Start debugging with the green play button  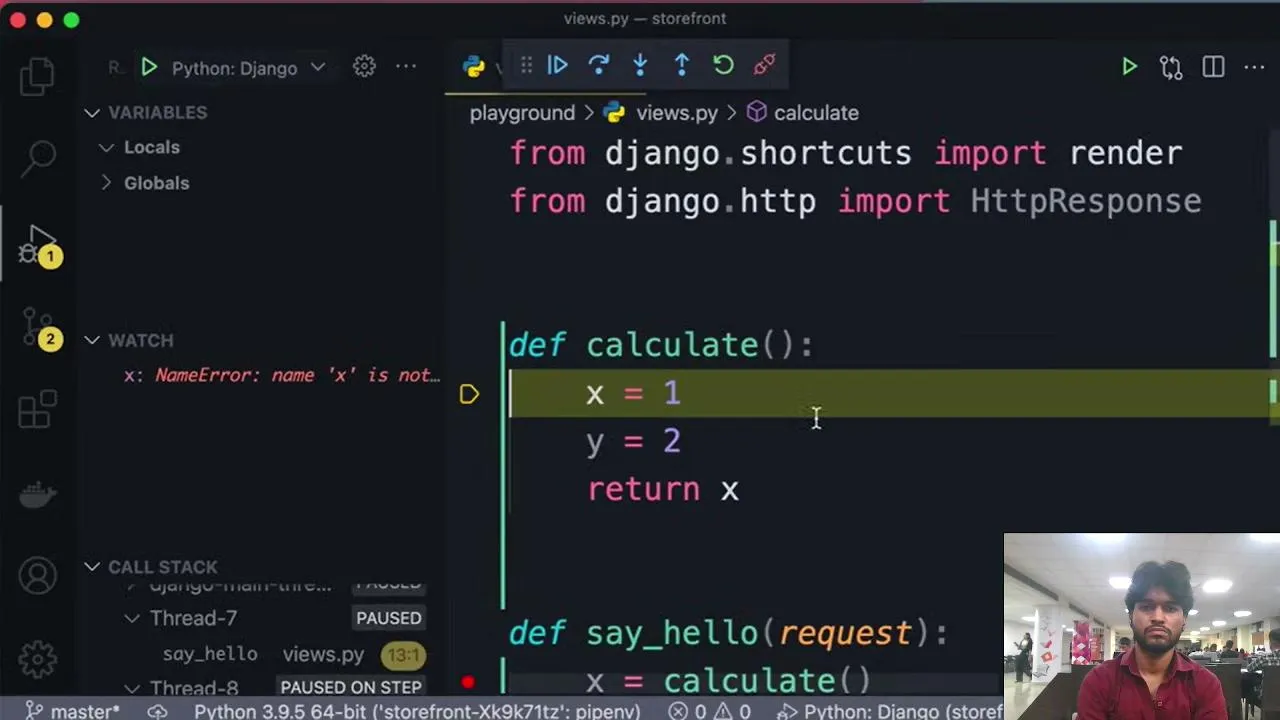point(149,68)
